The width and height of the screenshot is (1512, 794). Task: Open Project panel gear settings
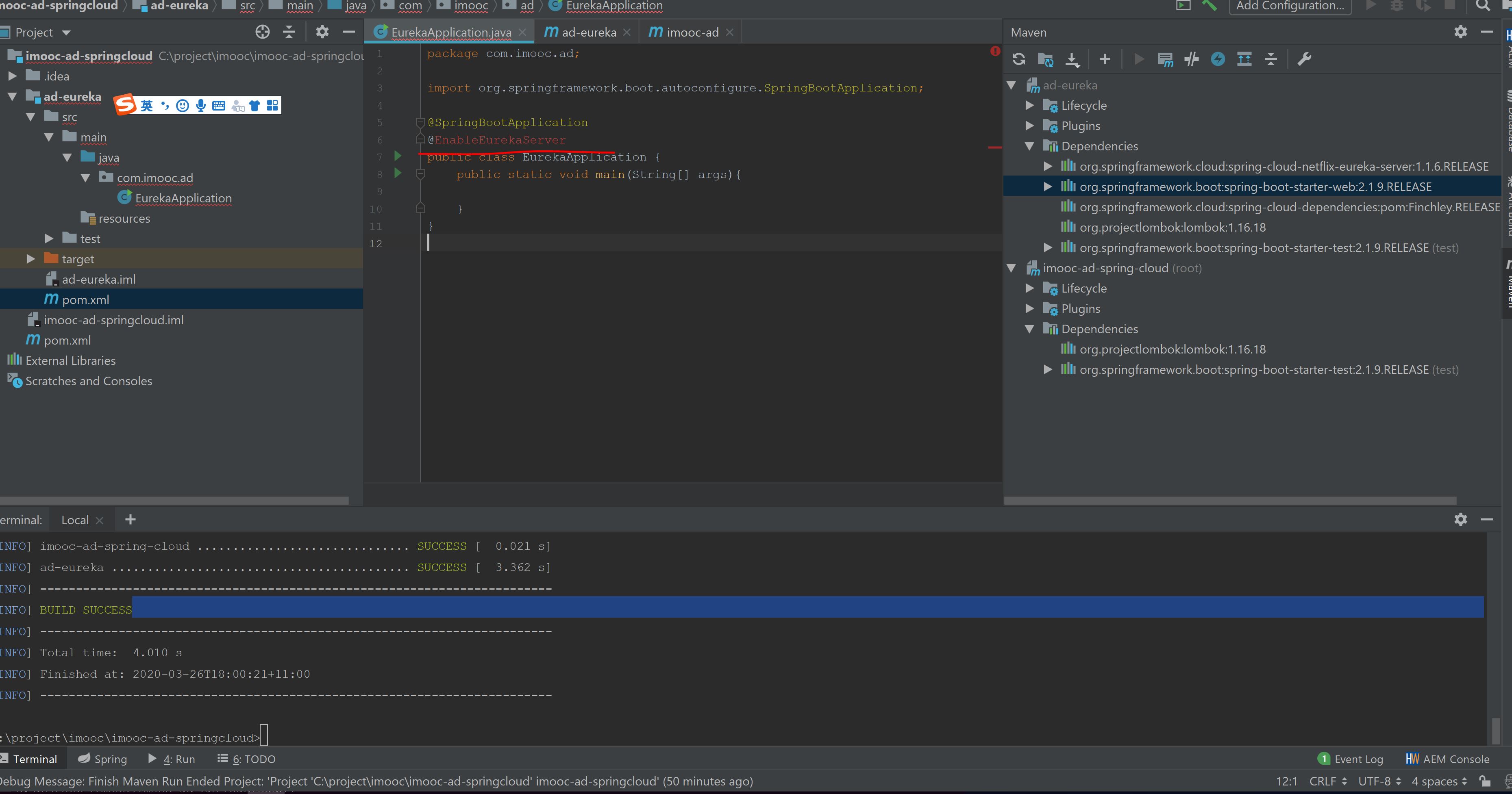(322, 32)
